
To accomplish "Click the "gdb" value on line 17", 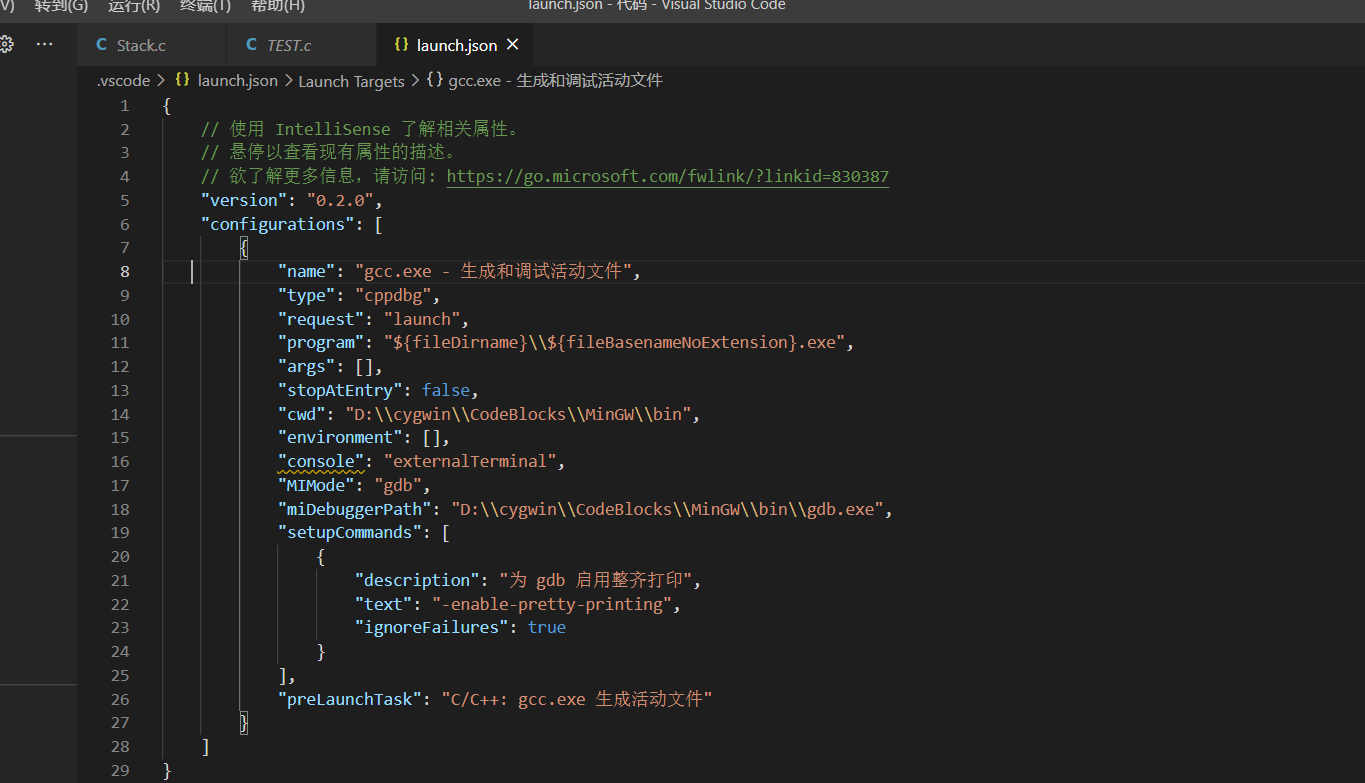I will (398, 486).
